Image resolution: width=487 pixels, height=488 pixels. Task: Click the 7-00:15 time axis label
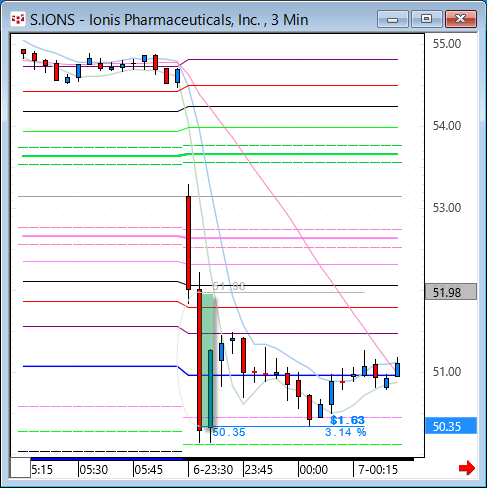(x=378, y=470)
